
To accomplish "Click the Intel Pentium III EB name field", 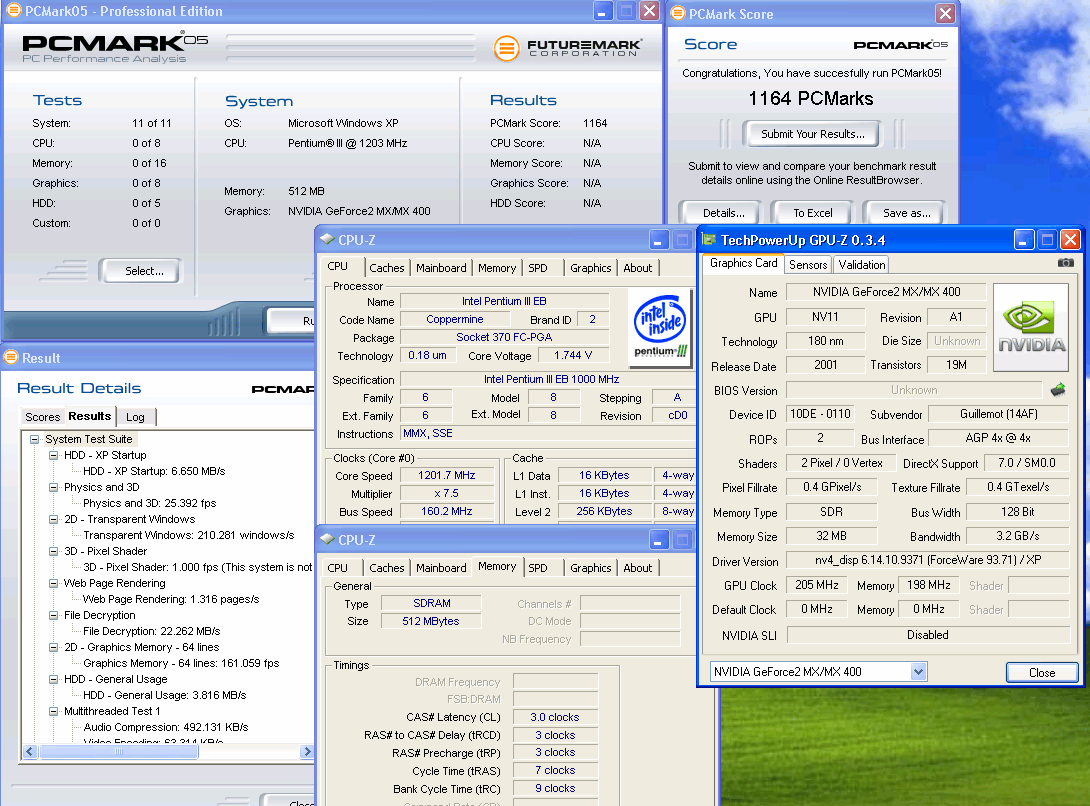I will pos(504,301).
